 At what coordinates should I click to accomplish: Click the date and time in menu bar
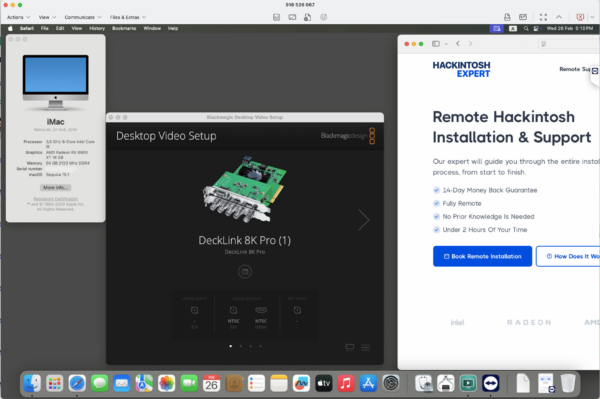pyautogui.click(x=570, y=28)
